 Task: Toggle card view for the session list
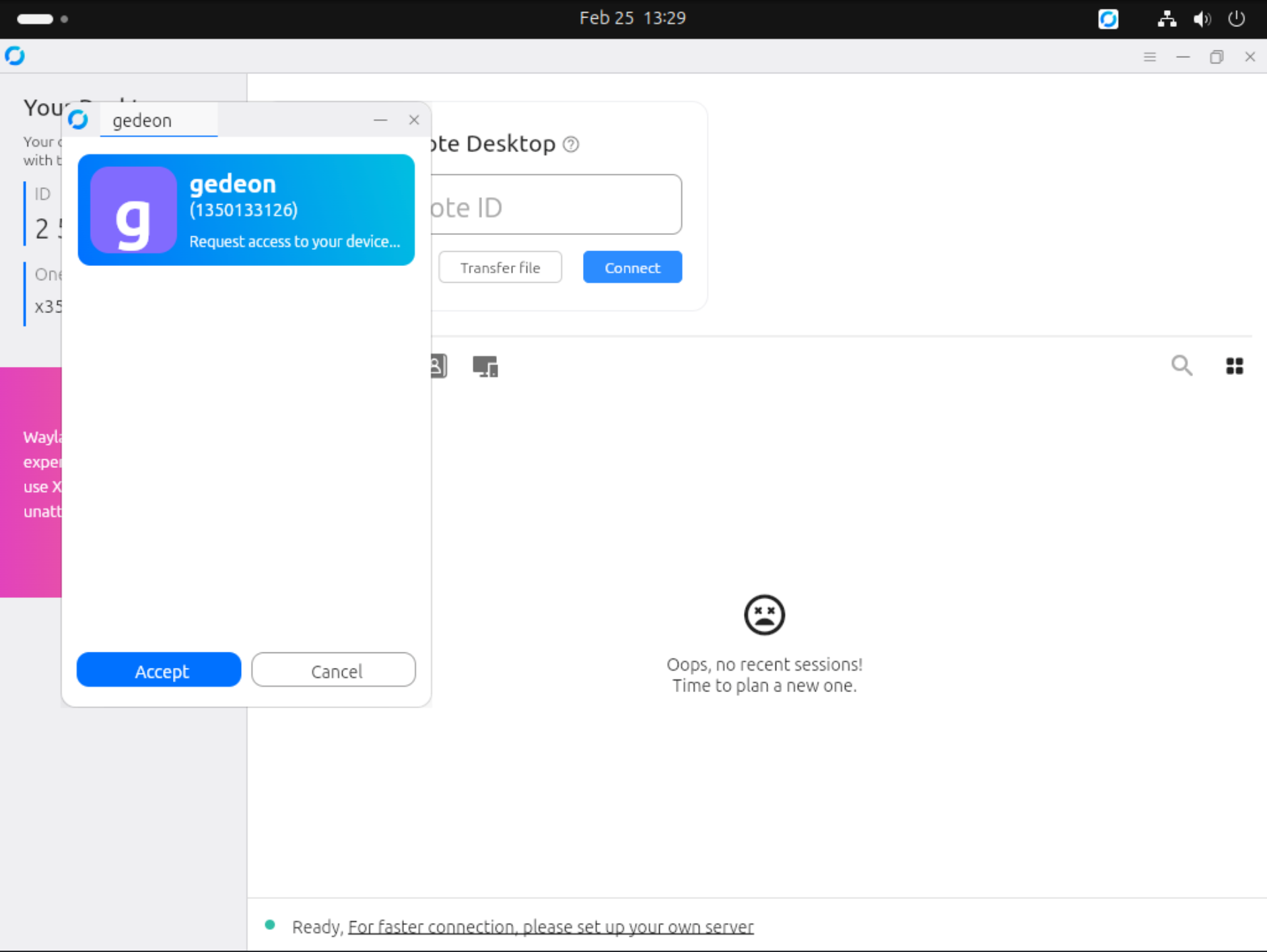click(1235, 366)
